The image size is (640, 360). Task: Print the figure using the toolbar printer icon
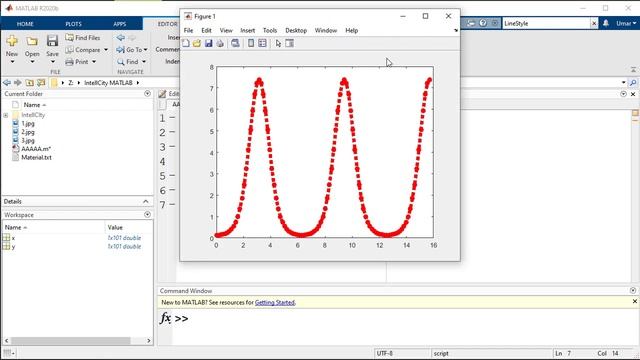pos(220,43)
